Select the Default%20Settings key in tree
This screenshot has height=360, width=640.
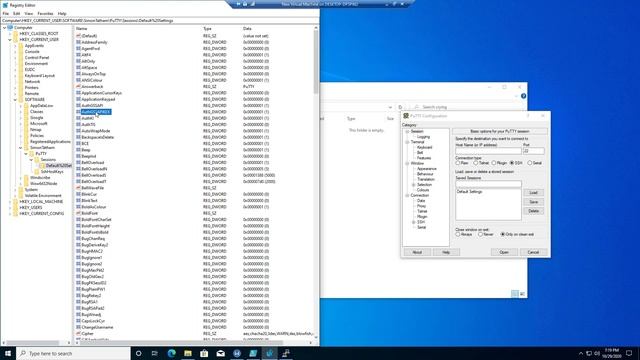(x=58, y=166)
